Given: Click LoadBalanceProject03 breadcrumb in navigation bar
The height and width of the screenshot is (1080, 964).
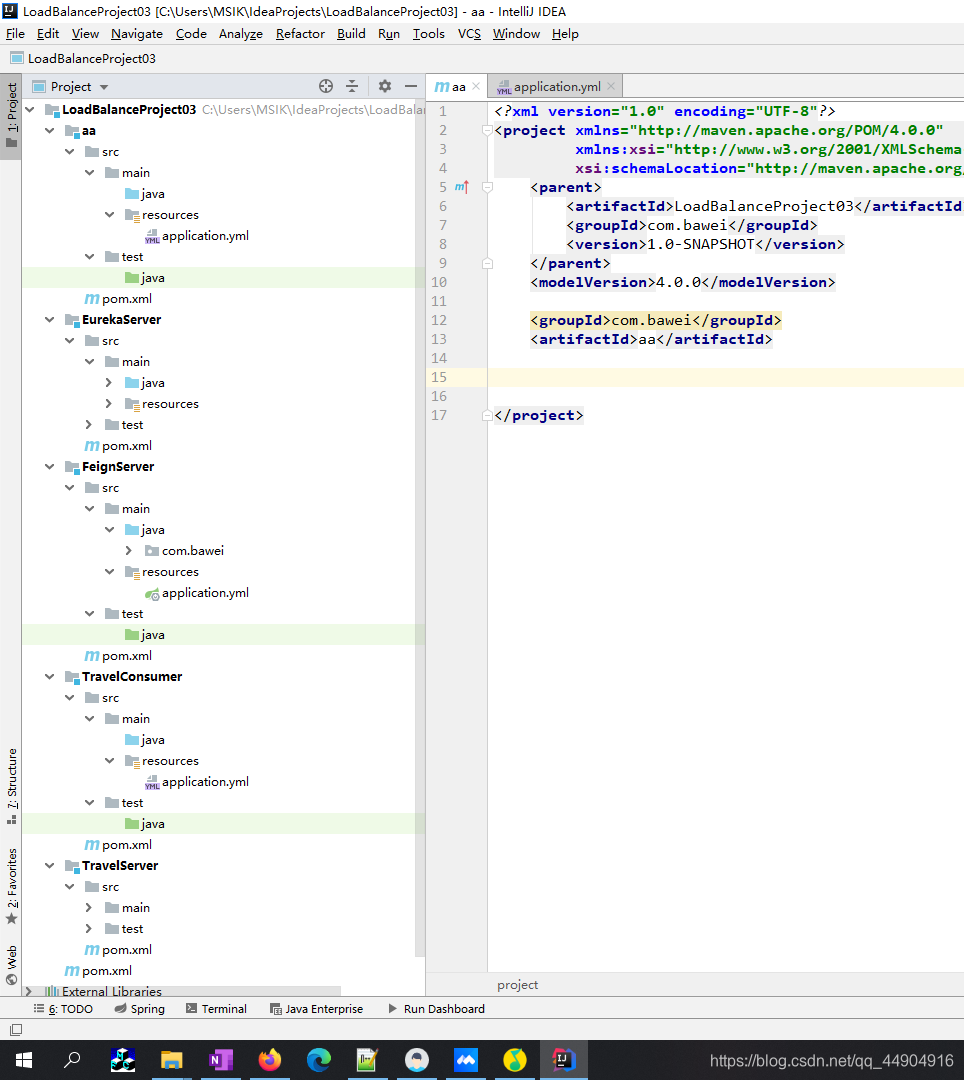Looking at the screenshot, I should [83, 59].
